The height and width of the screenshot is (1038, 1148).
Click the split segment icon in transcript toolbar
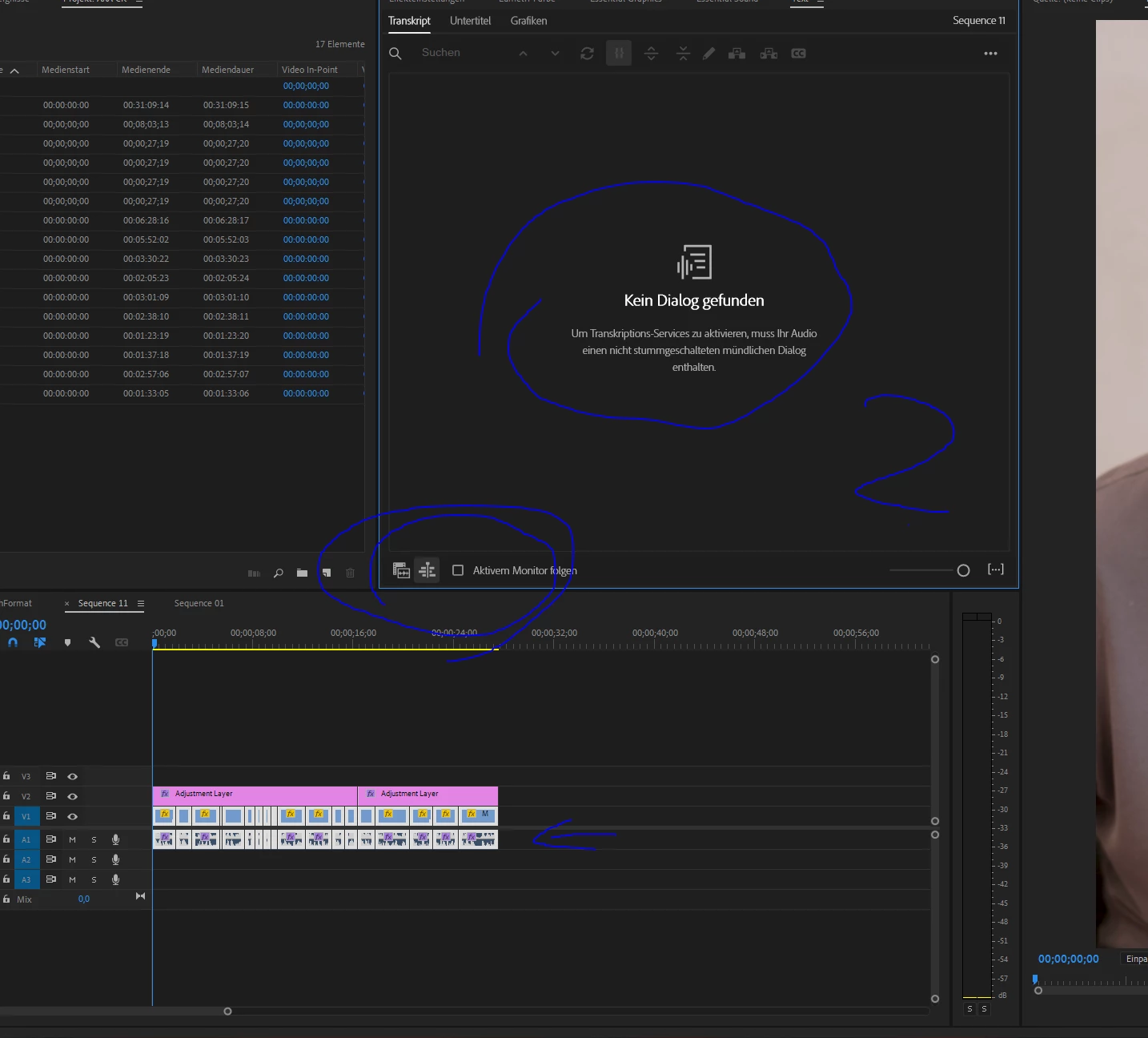pyautogui.click(x=651, y=54)
